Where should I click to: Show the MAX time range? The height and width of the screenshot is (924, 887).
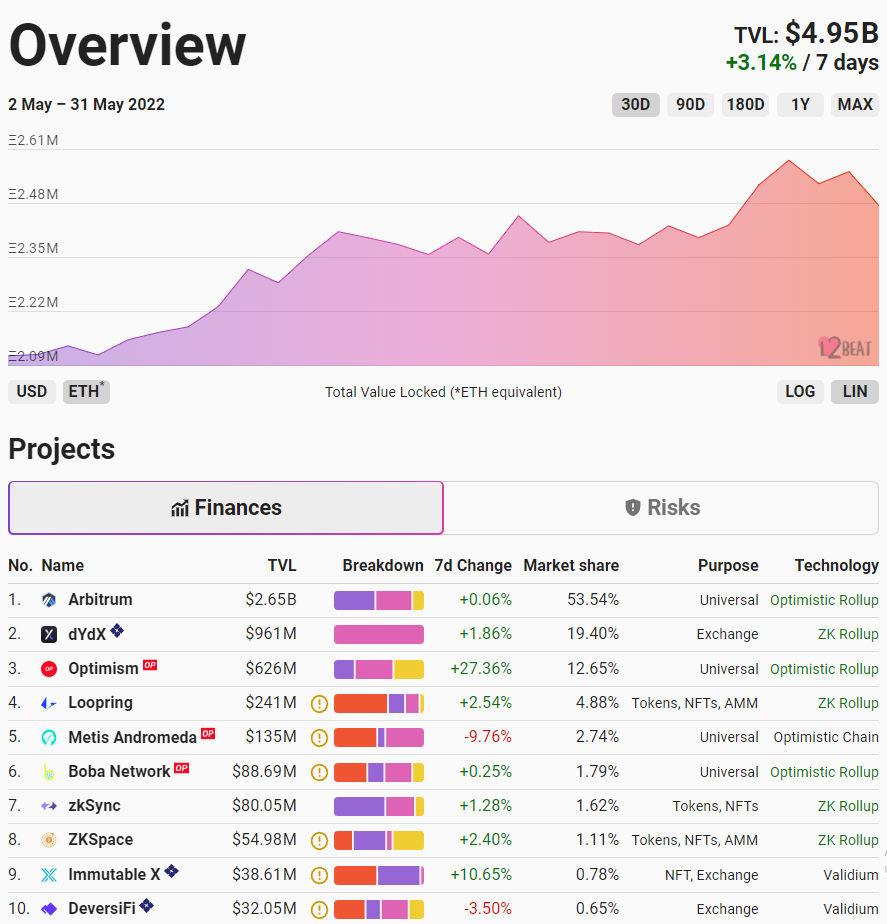point(855,104)
